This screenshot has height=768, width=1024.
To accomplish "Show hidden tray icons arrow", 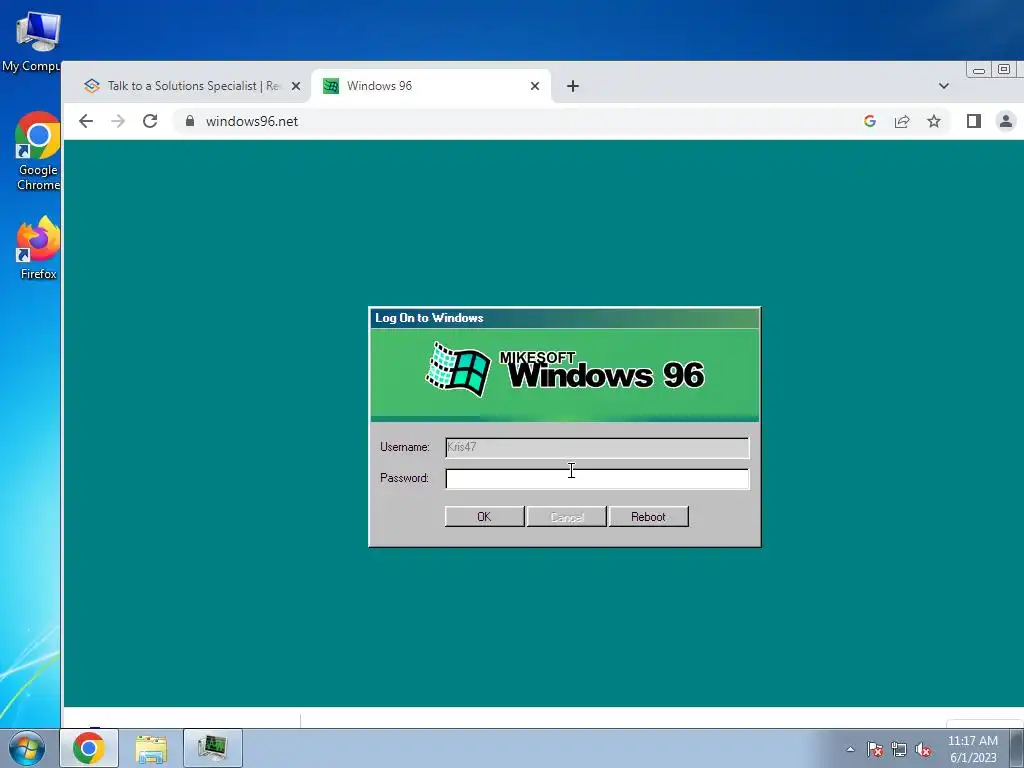I will click(x=850, y=749).
